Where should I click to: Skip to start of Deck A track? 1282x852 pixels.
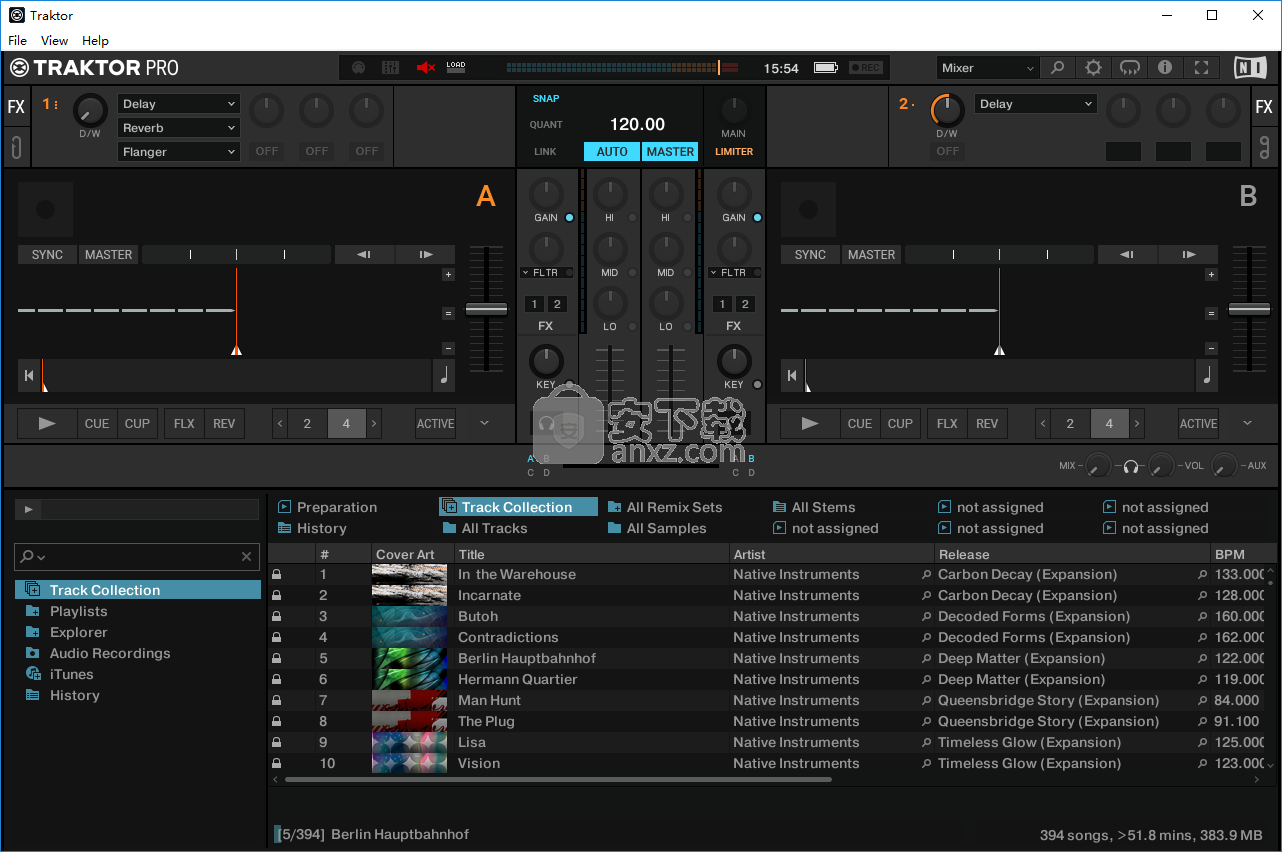(29, 376)
